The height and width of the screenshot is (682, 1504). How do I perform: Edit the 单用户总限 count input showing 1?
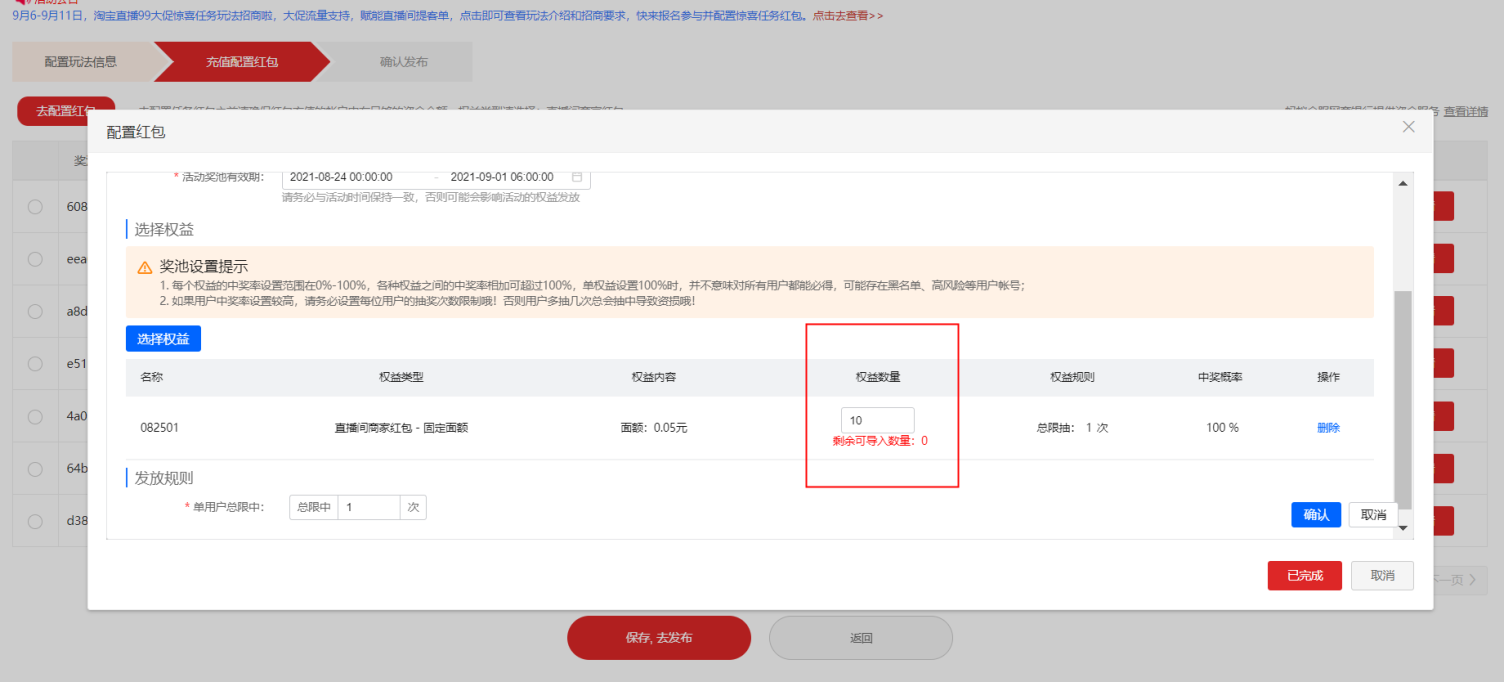tap(369, 507)
